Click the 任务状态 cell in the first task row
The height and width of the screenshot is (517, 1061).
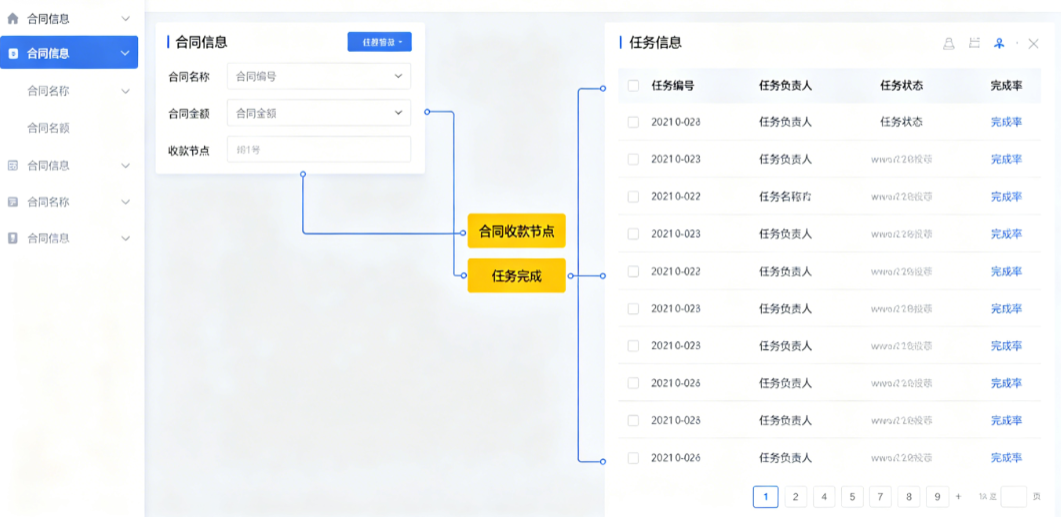click(901, 122)
